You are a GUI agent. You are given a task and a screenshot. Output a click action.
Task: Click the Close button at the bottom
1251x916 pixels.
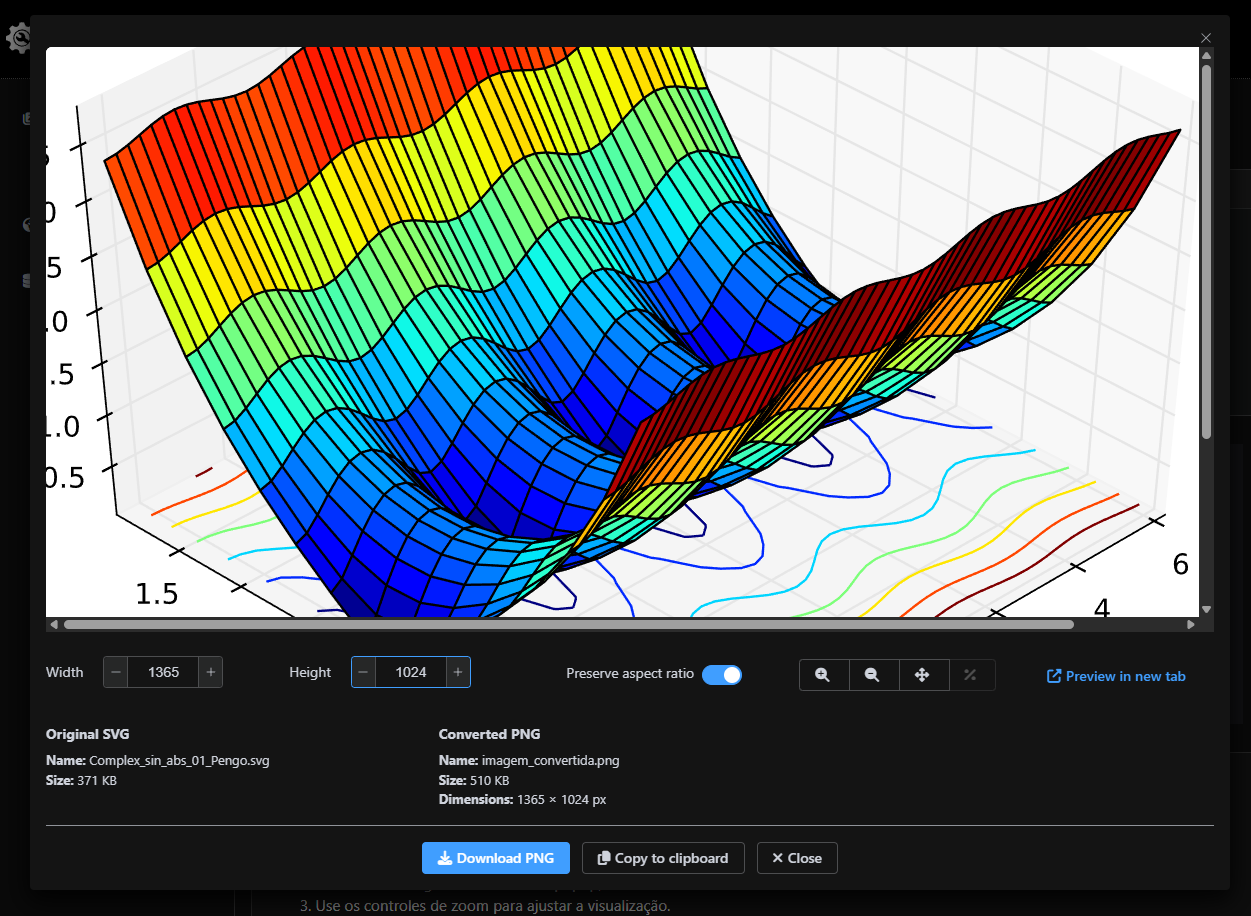(x=797, y=857)
